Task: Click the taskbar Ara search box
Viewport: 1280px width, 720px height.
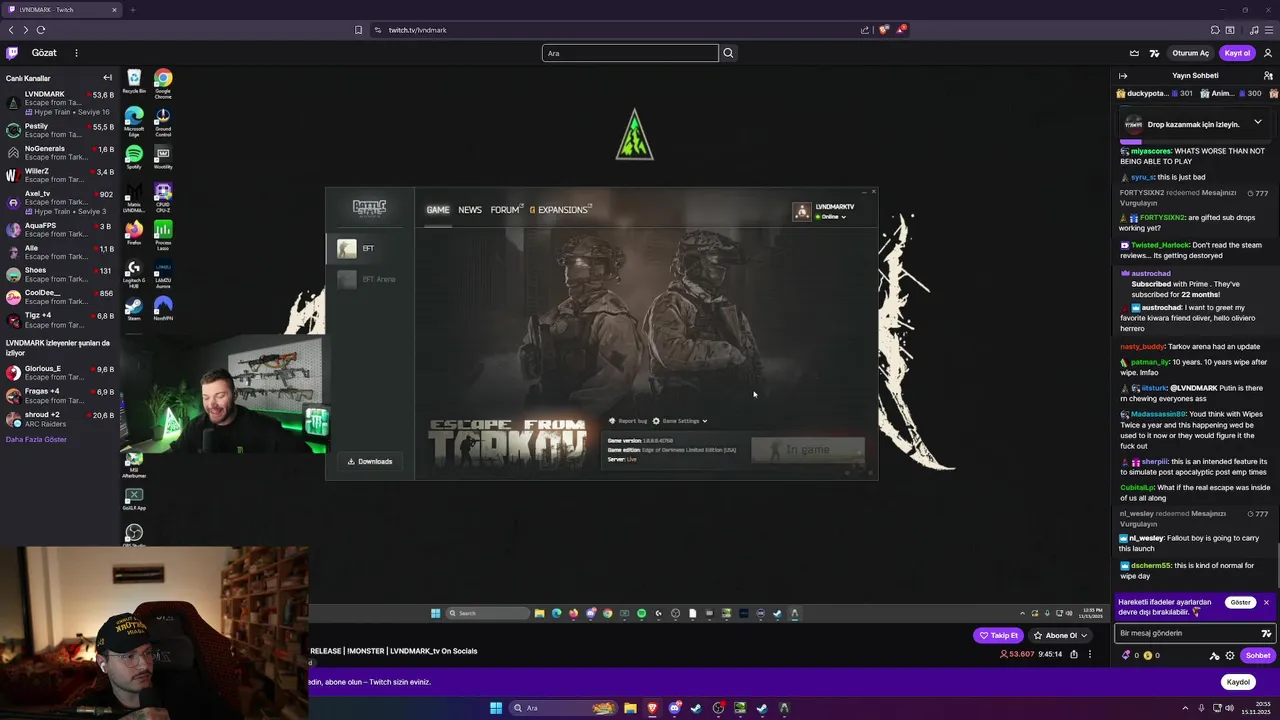Action: pyautogui.click(x=565, y=708)
